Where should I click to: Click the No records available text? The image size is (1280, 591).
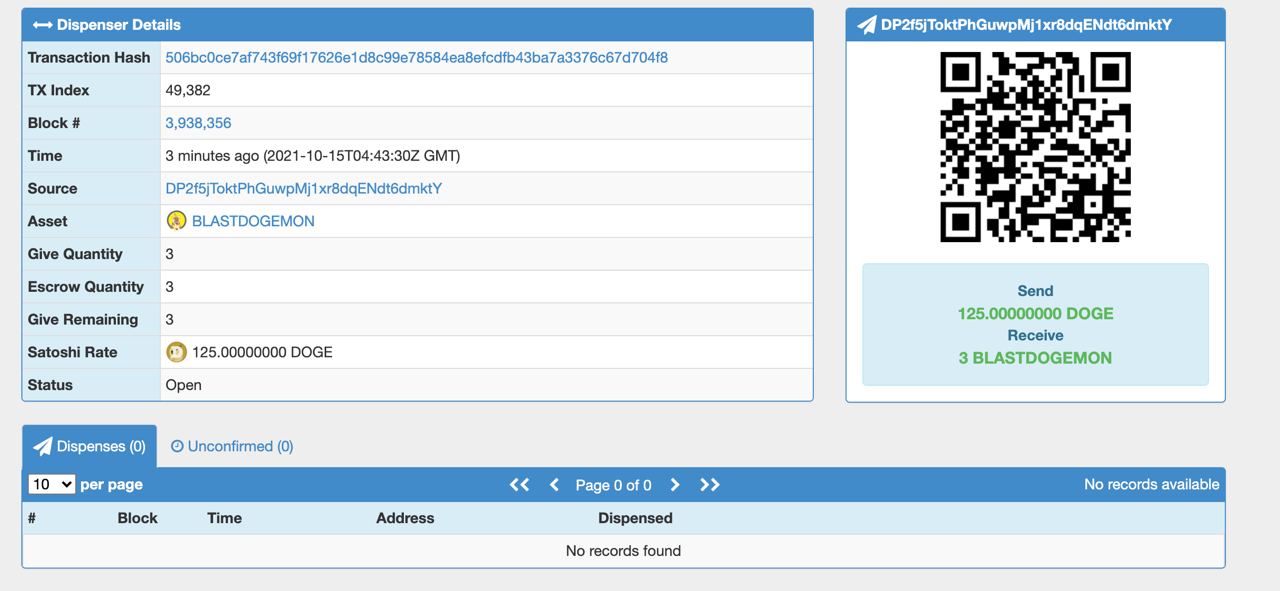1152,484
